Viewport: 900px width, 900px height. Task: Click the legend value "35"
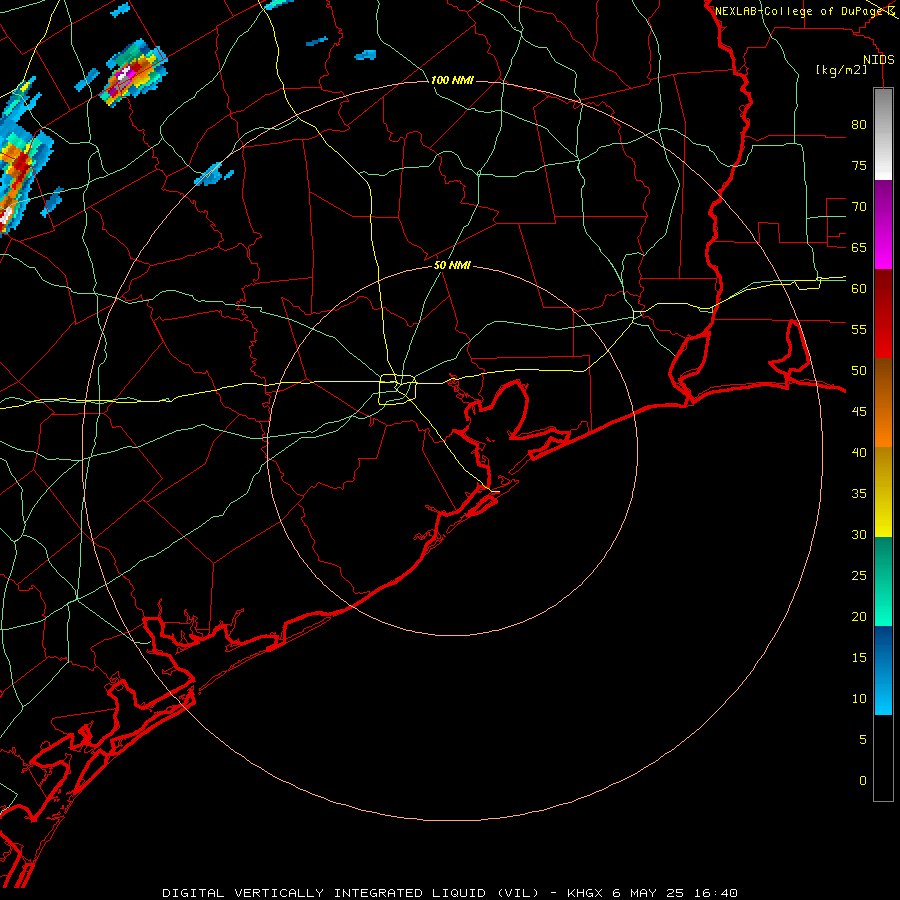click(859, 494)
